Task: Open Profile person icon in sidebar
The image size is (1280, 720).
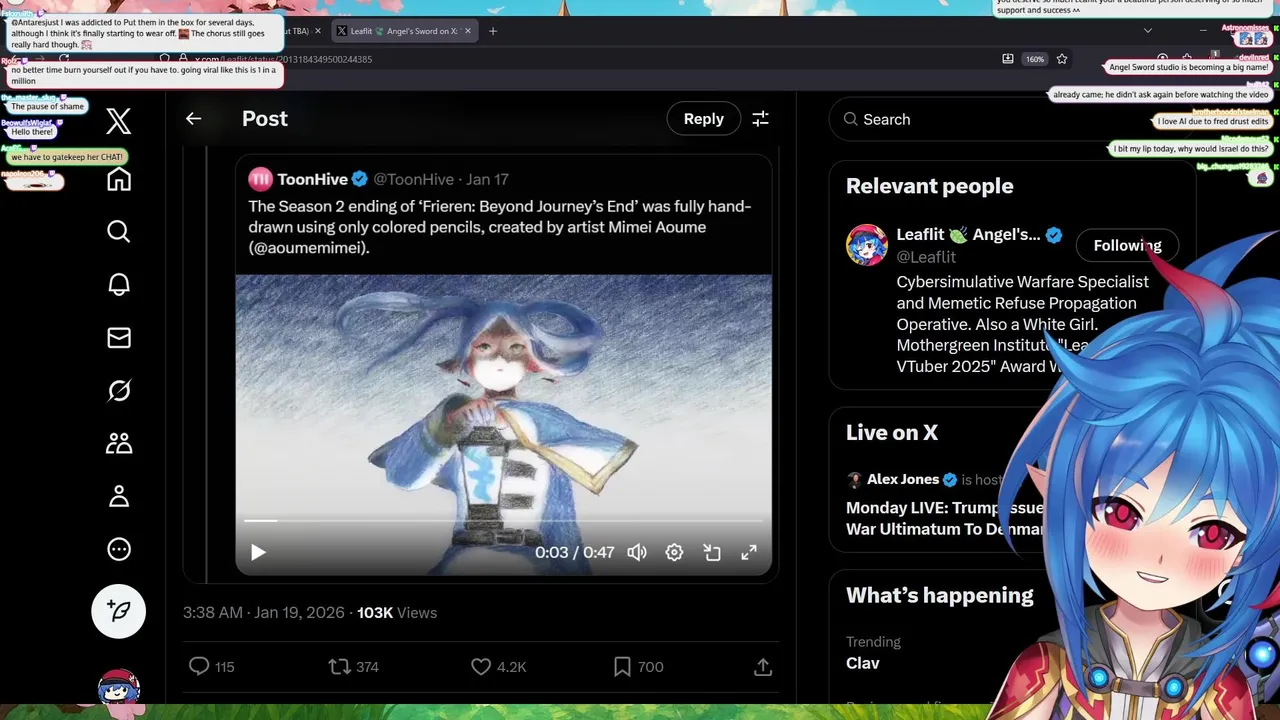Action: coord(118,496)
